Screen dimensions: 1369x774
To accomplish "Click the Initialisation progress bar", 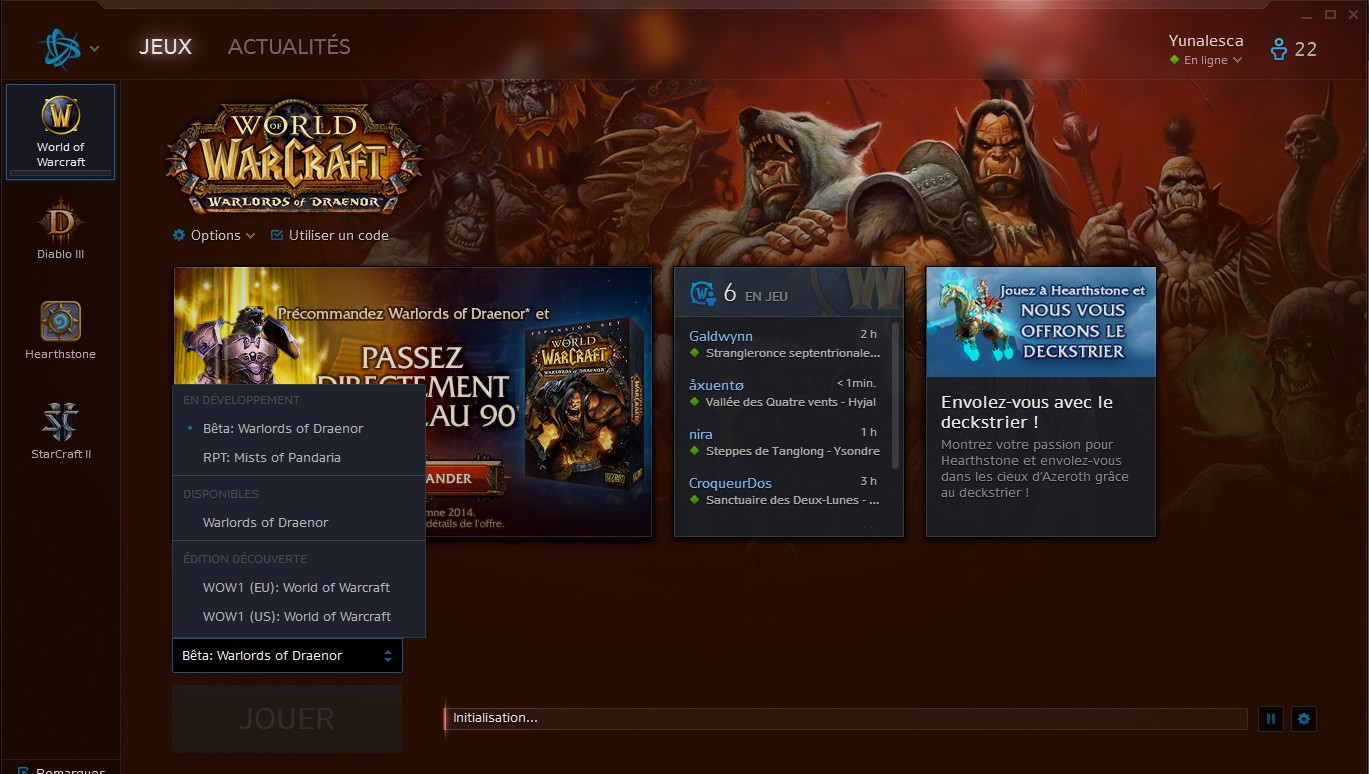I will (845, 718).
